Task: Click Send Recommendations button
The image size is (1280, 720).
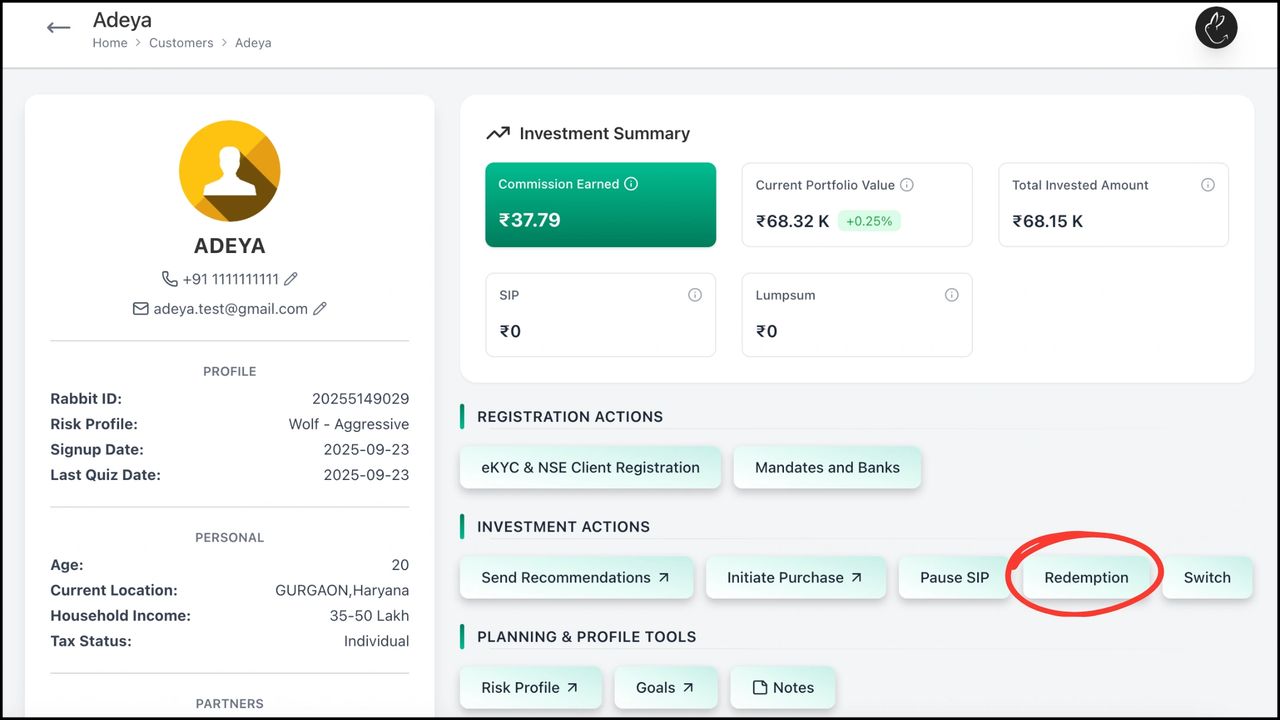Action: (576, 577)
